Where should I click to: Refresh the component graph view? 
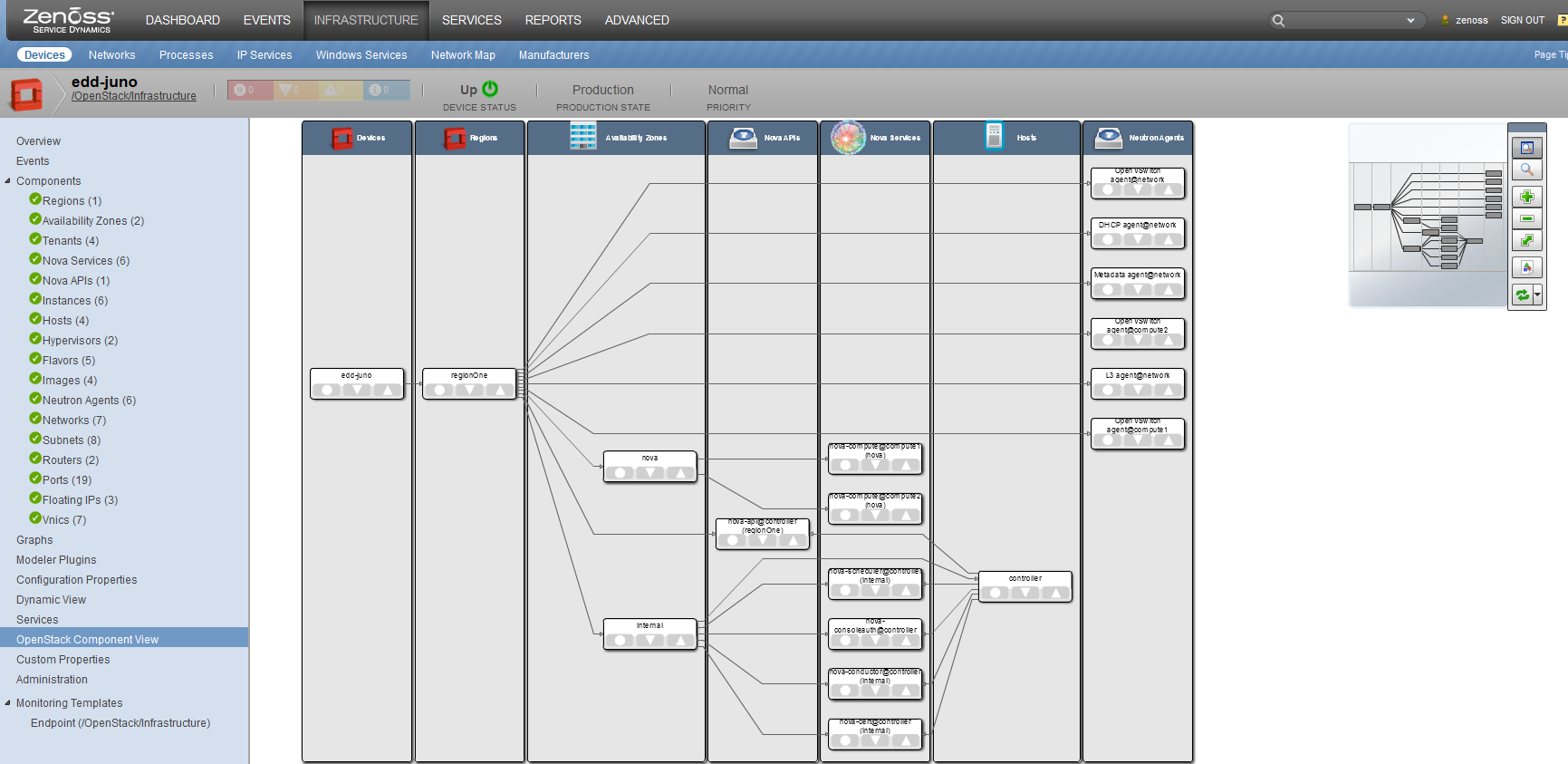click(1522, 295)
